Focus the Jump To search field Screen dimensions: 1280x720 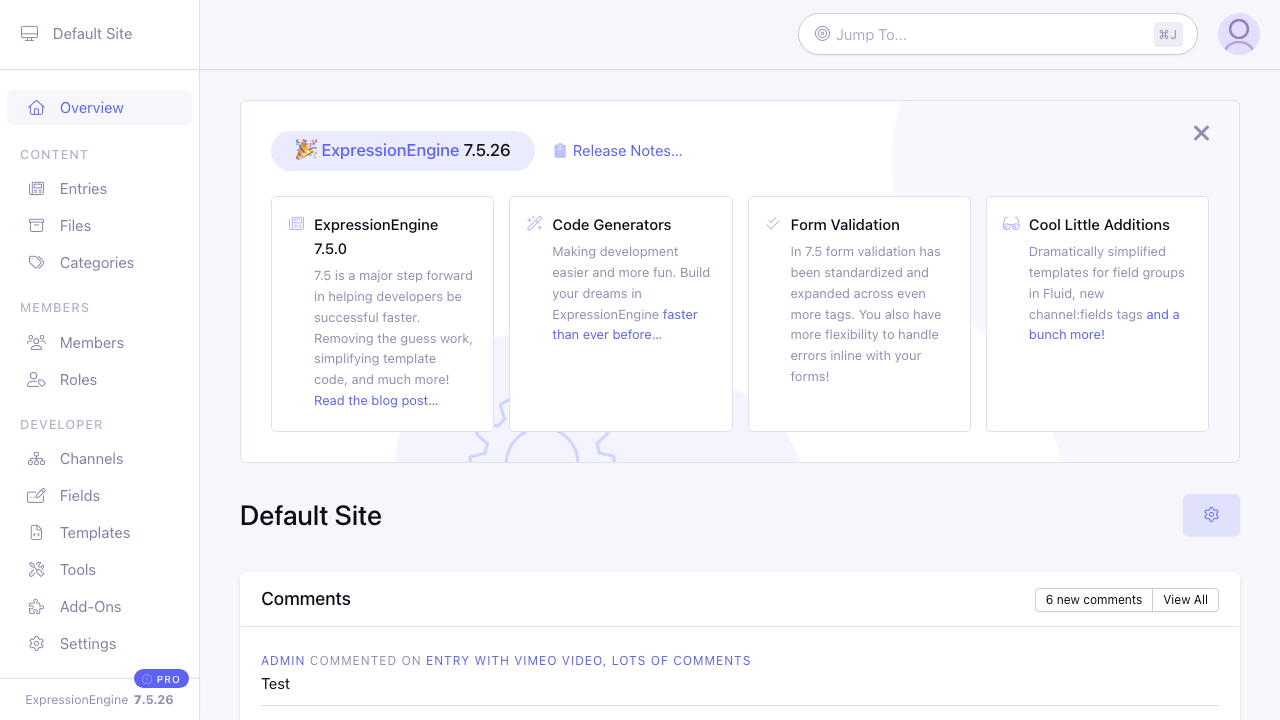(x=997, y=34)
